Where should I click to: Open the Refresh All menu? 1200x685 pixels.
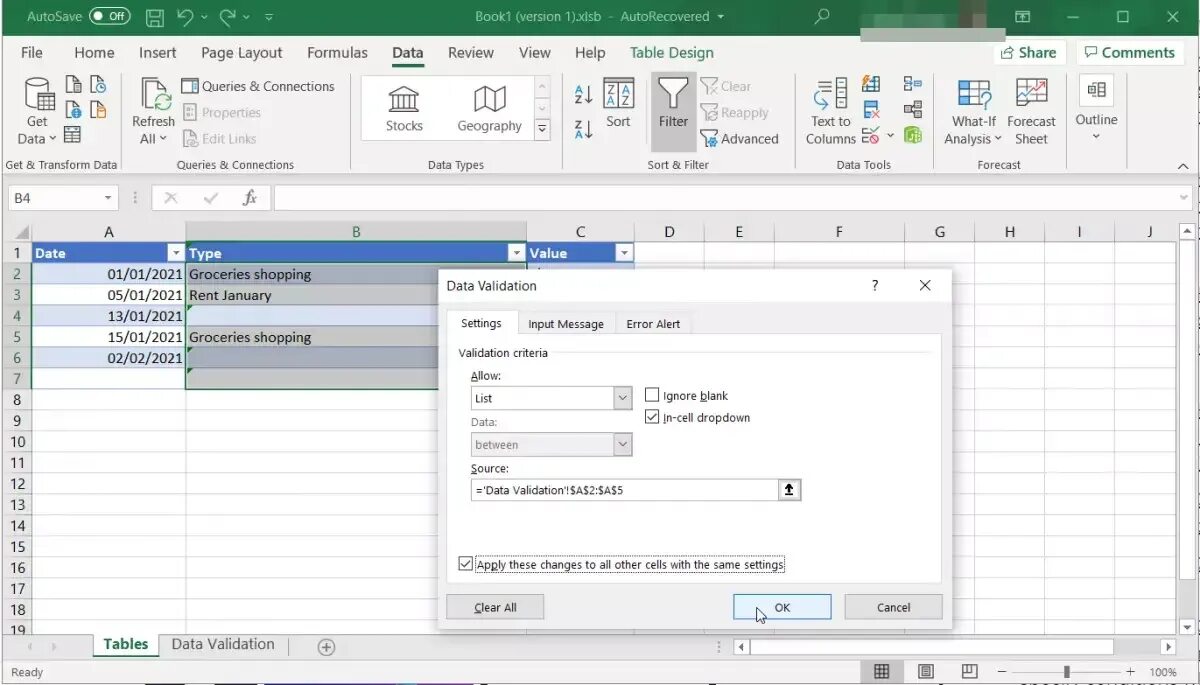click(154, 111)
